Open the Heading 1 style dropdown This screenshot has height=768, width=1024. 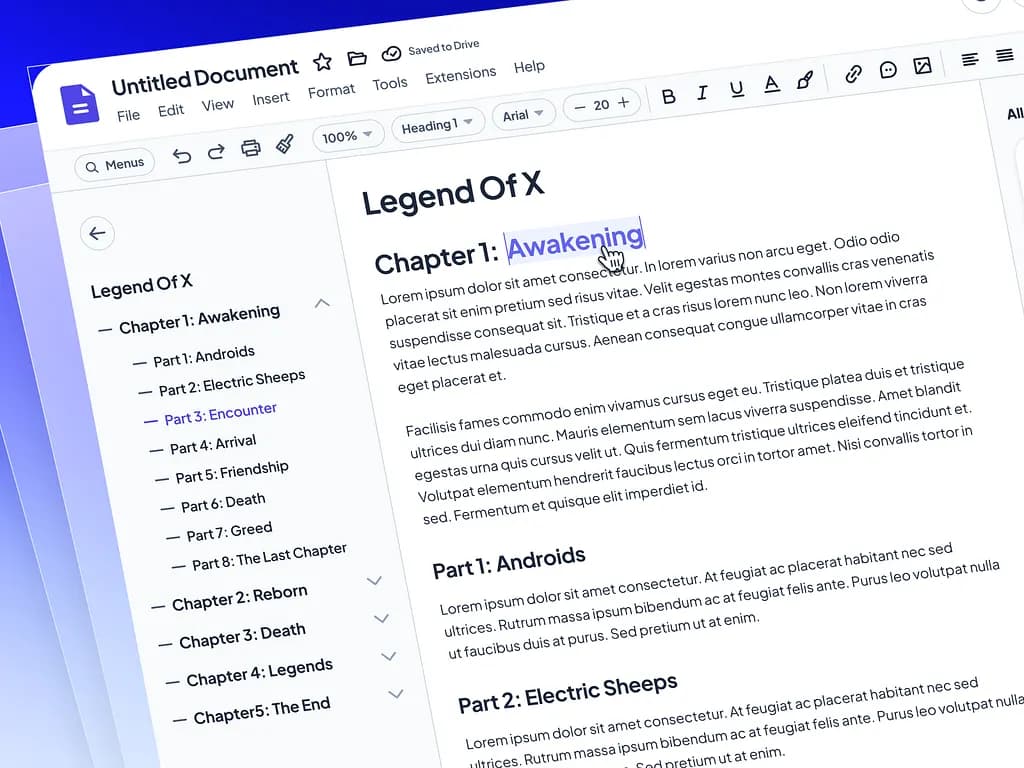437,125
